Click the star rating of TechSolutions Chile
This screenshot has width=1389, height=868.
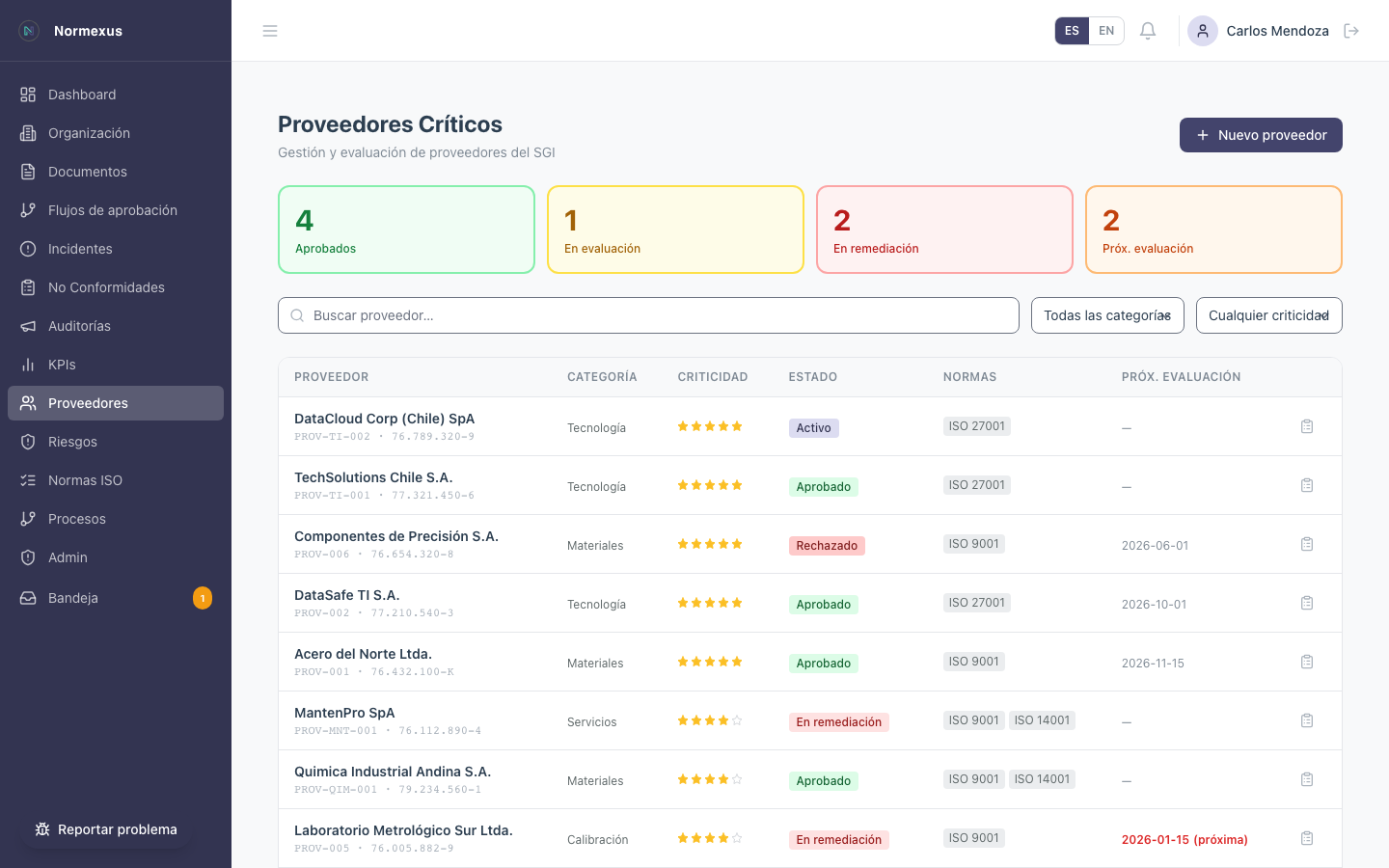point(710,485)
